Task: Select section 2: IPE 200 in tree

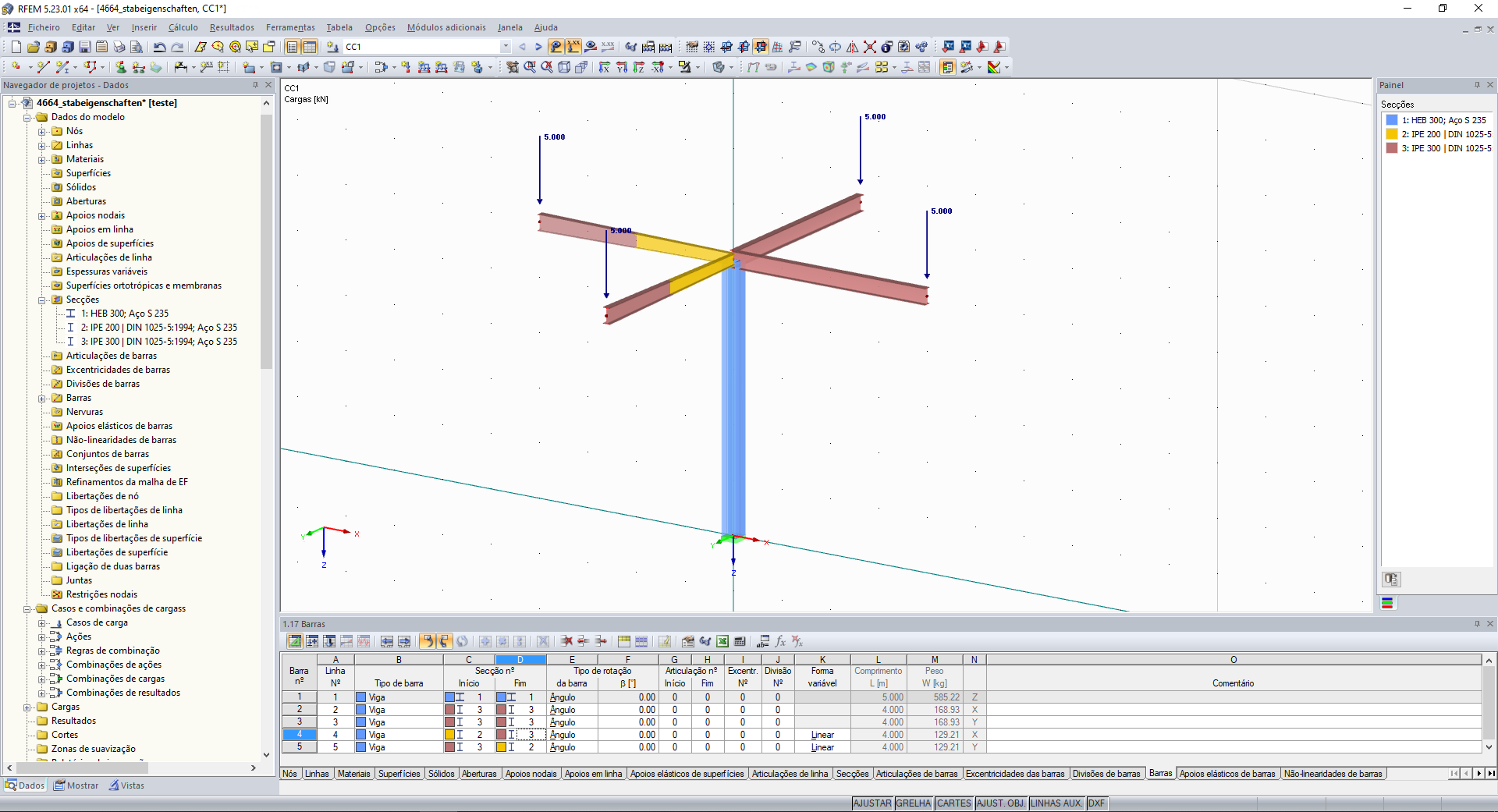Action: pyautogui.click(x=158, y=328)
